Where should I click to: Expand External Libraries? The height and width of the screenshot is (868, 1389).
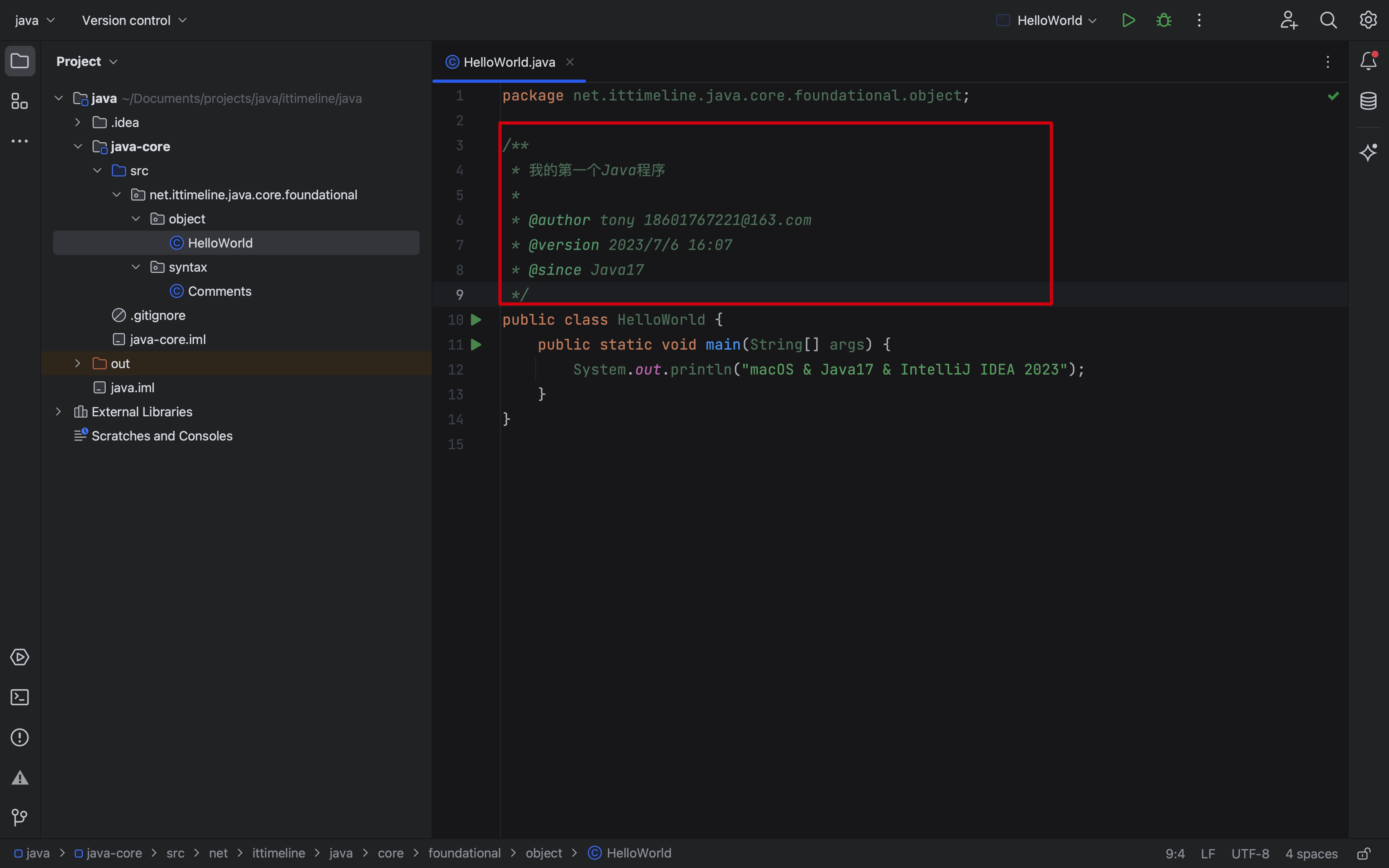coord(59,411)
